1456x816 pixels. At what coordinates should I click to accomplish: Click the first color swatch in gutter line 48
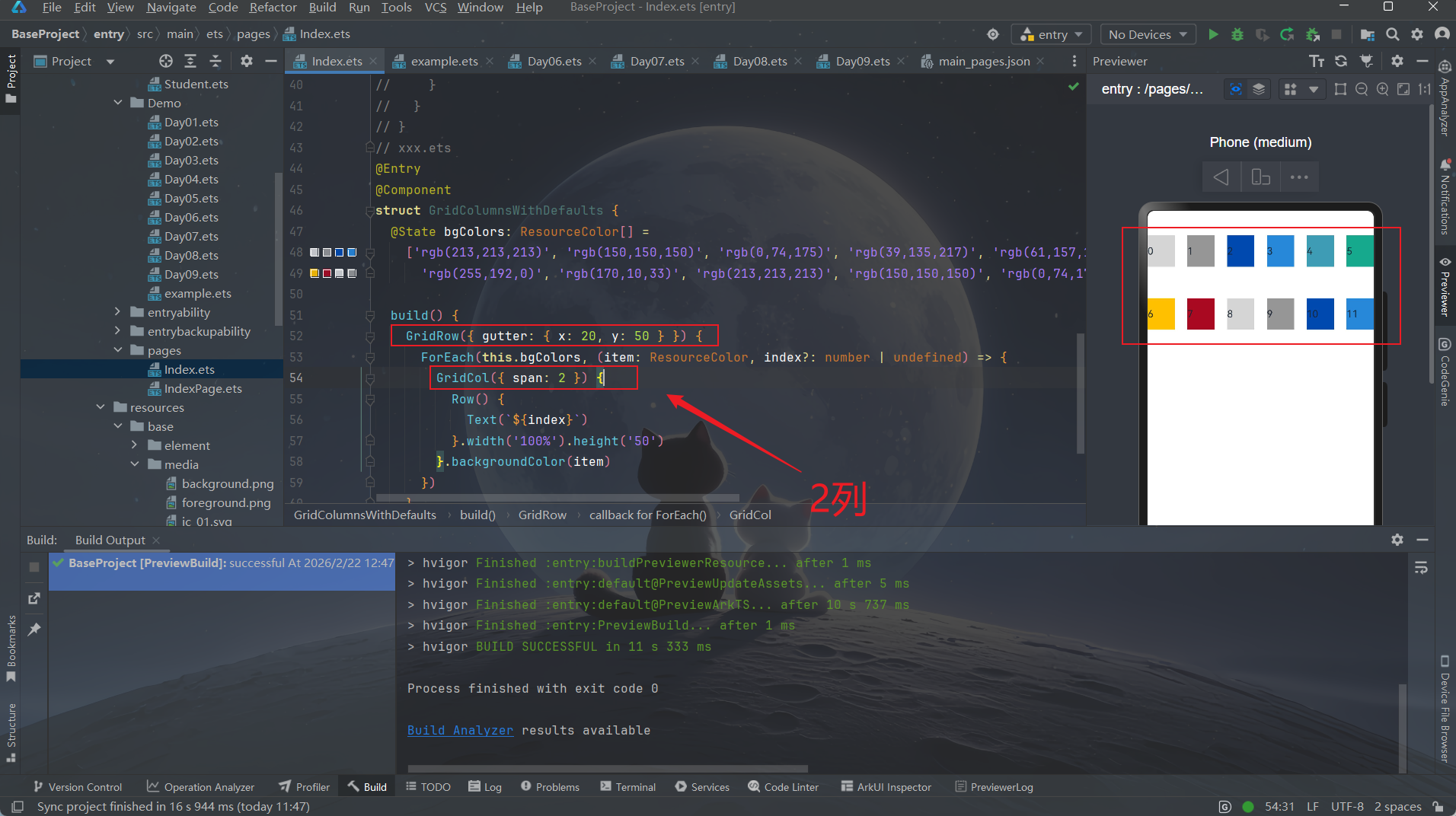[315, 253]
